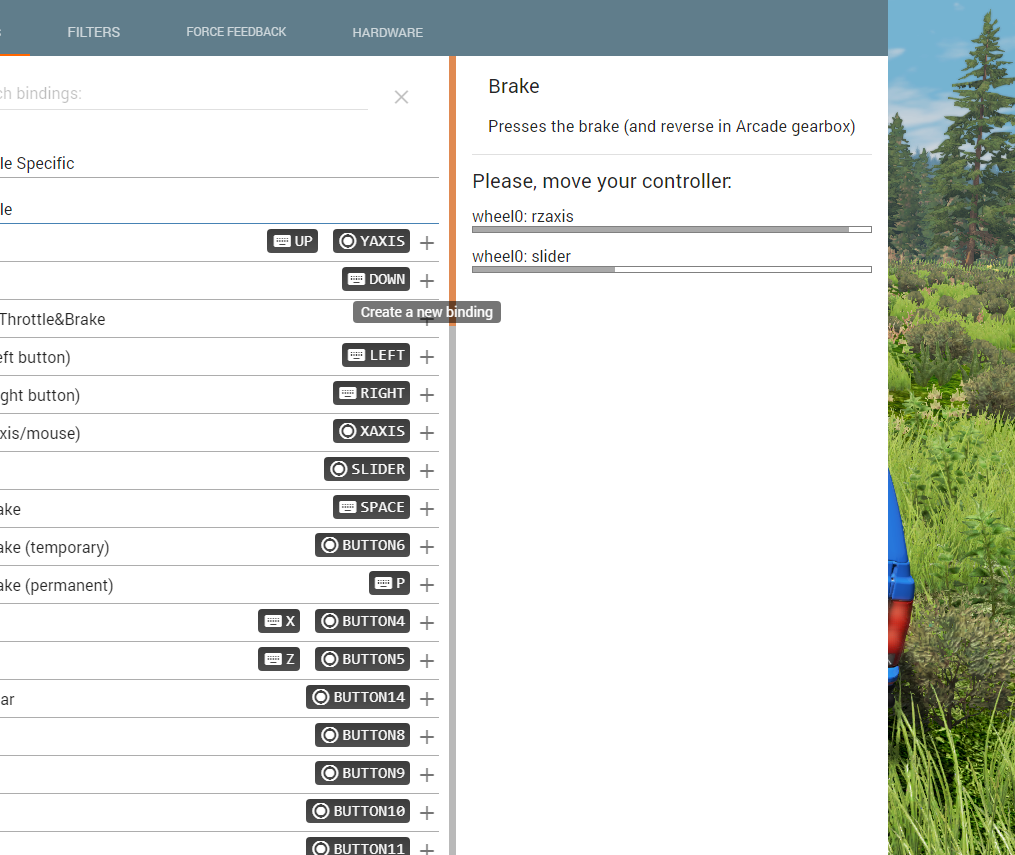Switch to the FORCE FEEDBACK tab
1015x855 pixels.
click(236, 32)
